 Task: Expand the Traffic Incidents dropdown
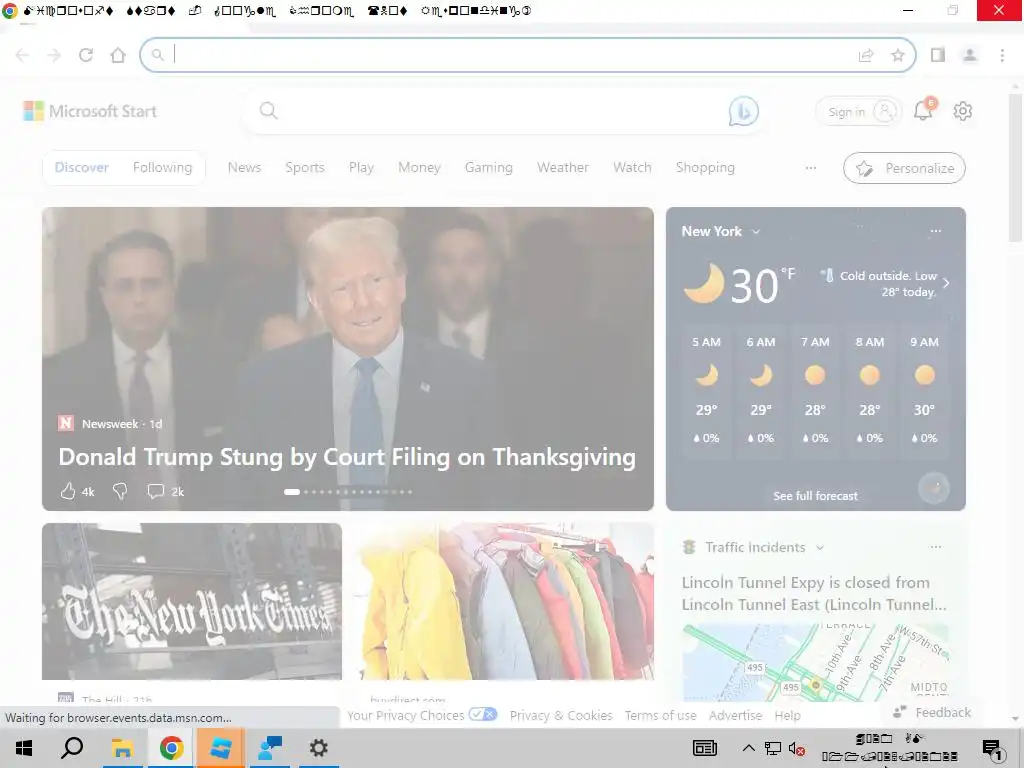[x=820, y=547]
